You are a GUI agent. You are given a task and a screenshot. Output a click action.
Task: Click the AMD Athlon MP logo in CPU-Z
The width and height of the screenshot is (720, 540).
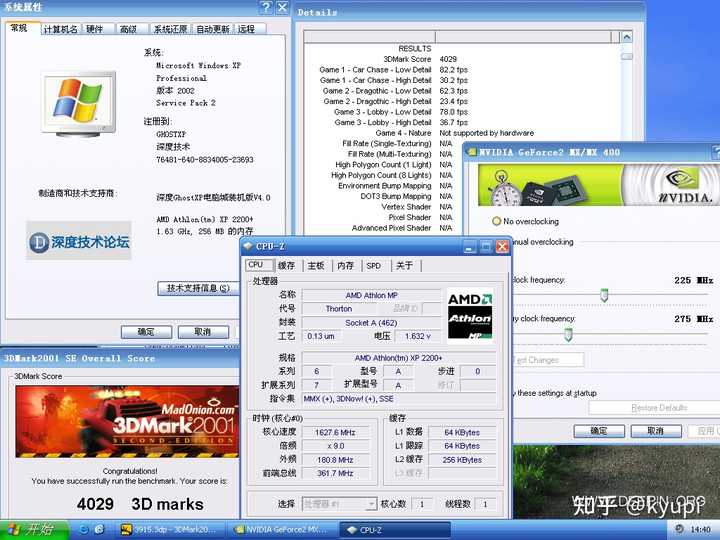coord(470,316)
